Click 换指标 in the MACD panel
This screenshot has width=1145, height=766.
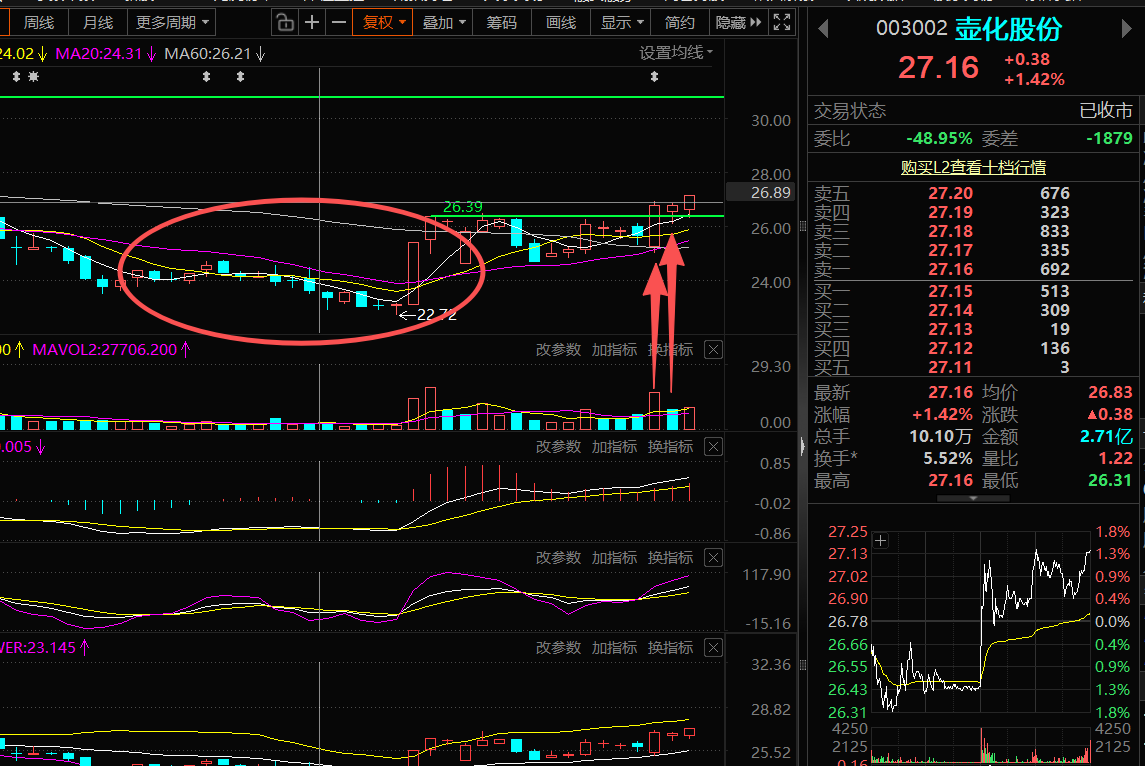(670, 447)
